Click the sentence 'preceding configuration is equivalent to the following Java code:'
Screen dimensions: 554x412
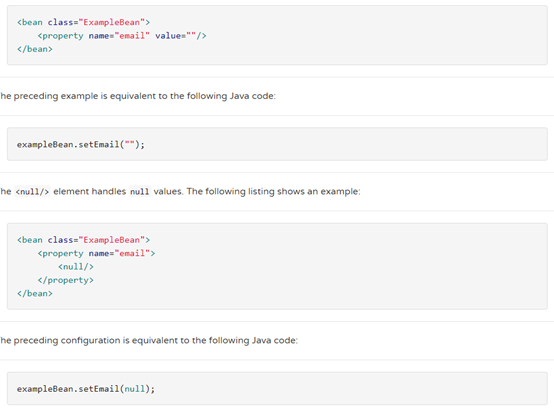(155, 341)
